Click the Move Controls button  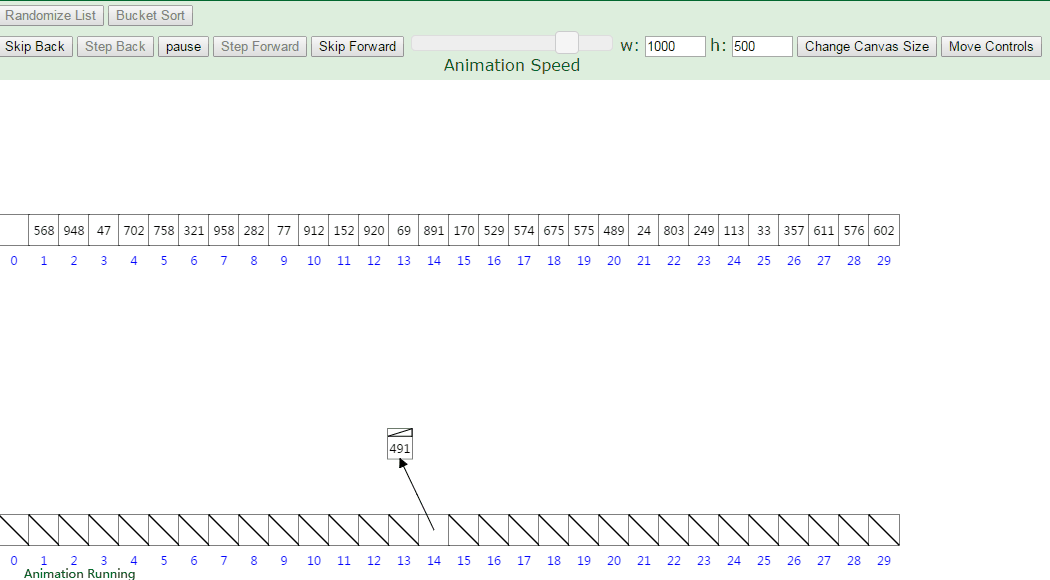click(991, 46)
